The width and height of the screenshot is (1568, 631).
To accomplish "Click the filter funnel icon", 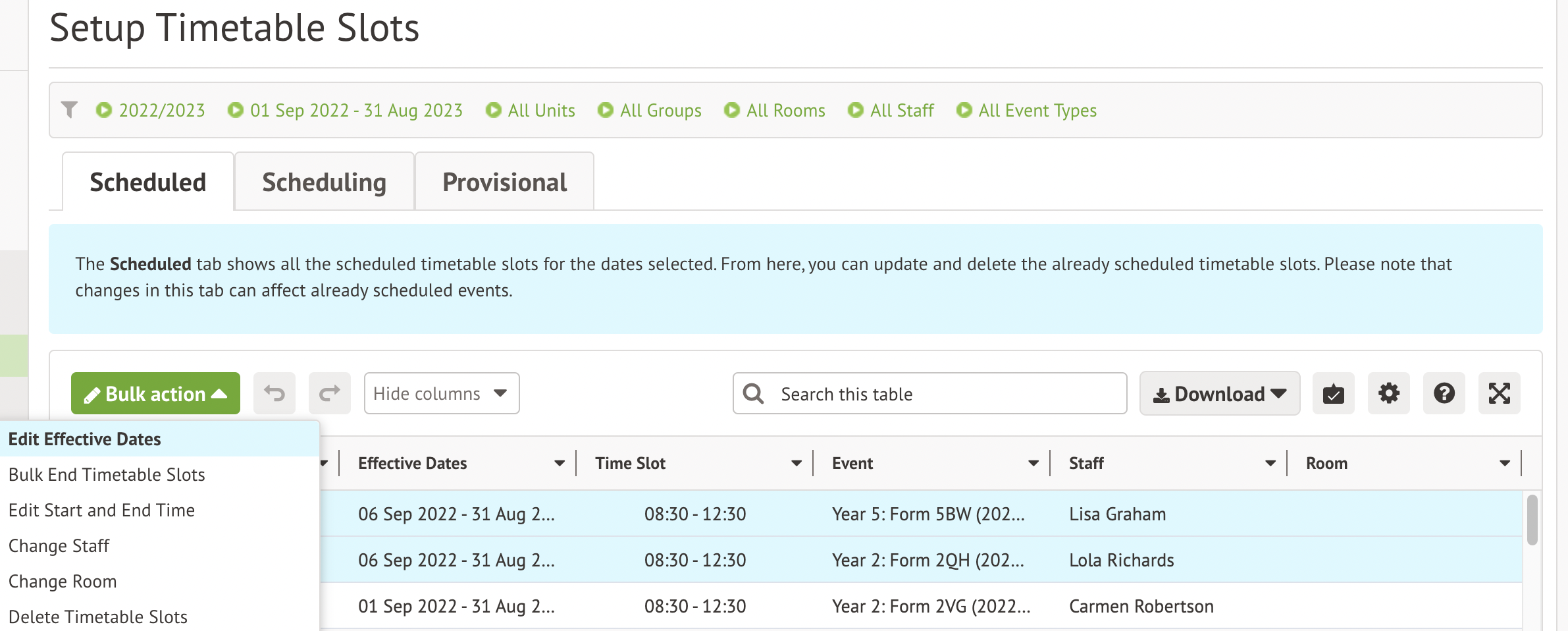I will [69, 109].
